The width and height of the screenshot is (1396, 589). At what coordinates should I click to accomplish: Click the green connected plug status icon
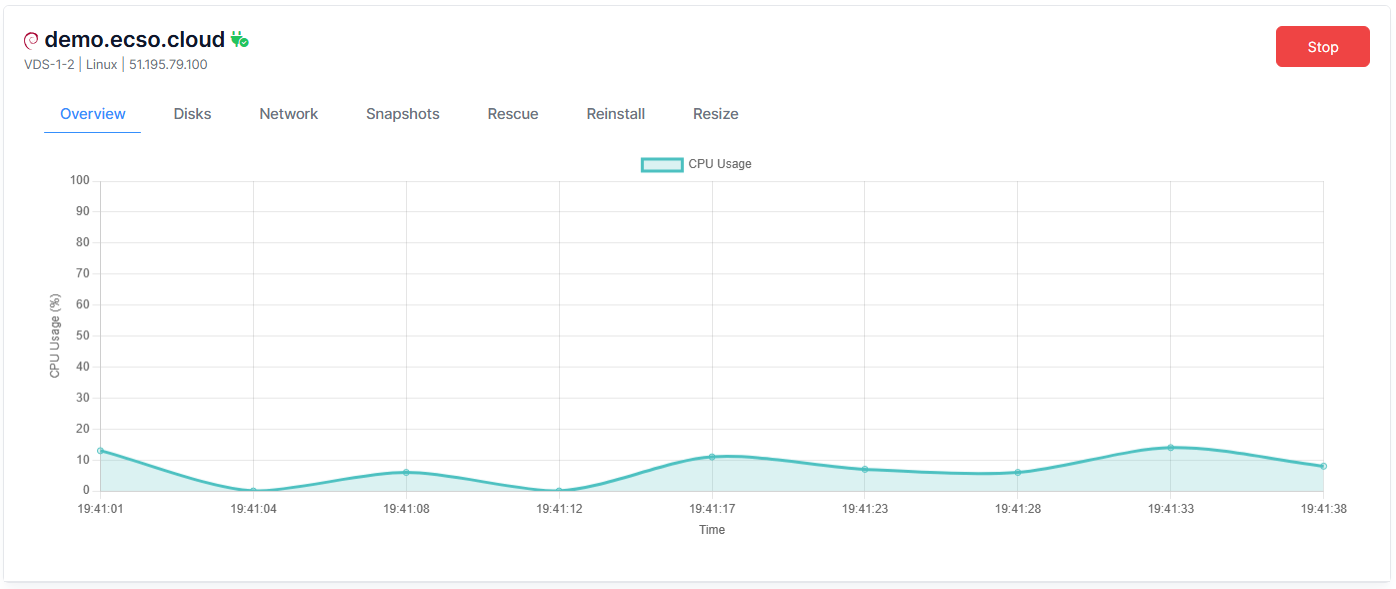239,40
